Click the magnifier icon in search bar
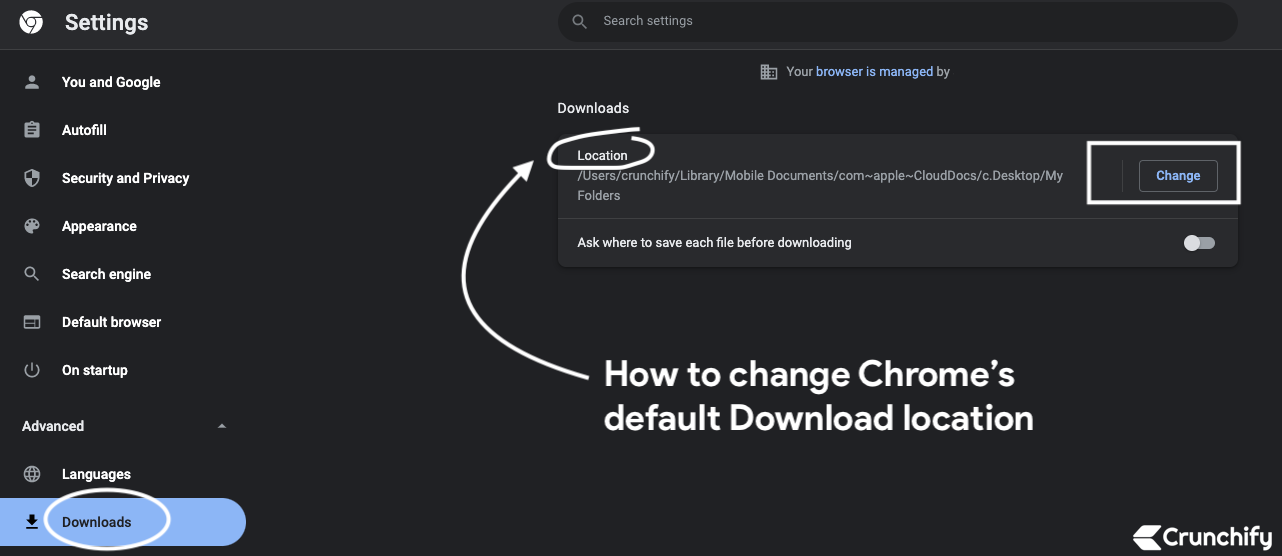 click(x=579, y=21)
